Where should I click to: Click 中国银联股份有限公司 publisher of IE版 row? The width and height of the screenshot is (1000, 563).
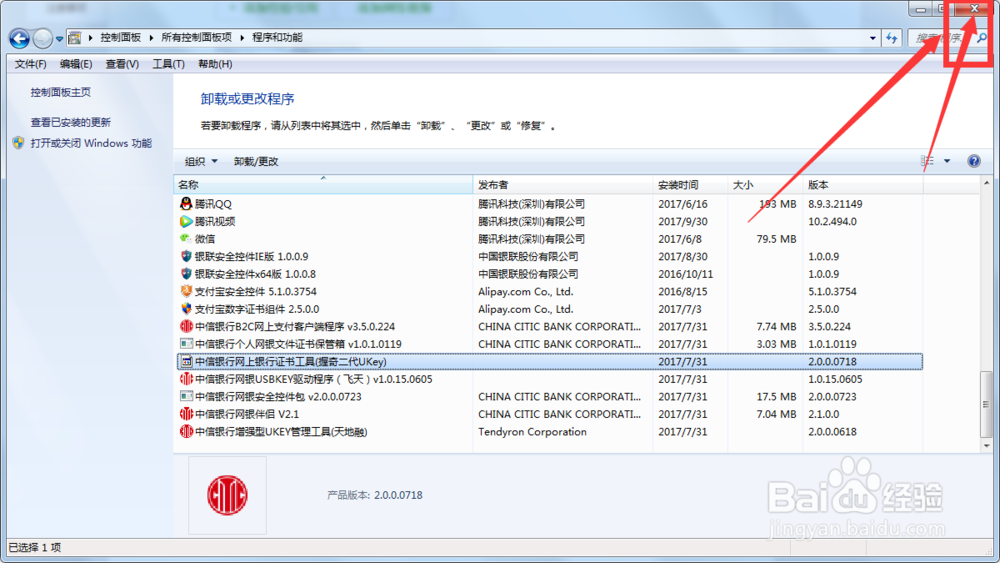[528, 256]
